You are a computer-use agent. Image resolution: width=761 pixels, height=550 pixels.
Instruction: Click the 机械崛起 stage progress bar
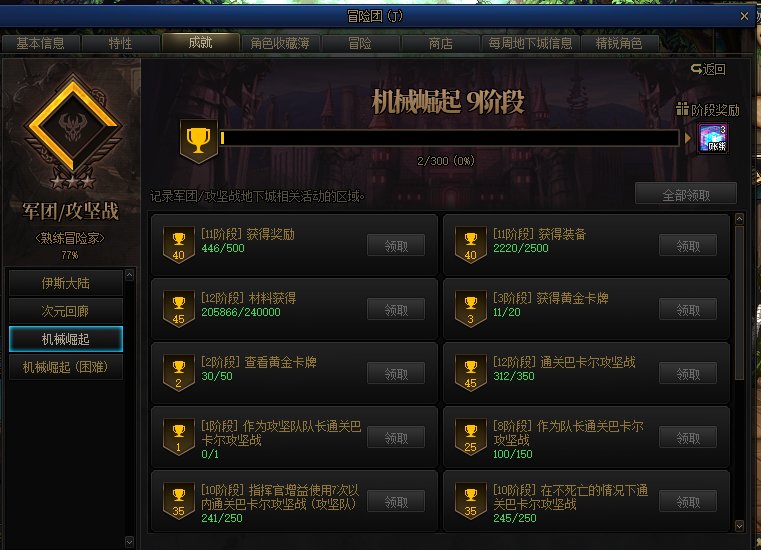pos(449,138)
